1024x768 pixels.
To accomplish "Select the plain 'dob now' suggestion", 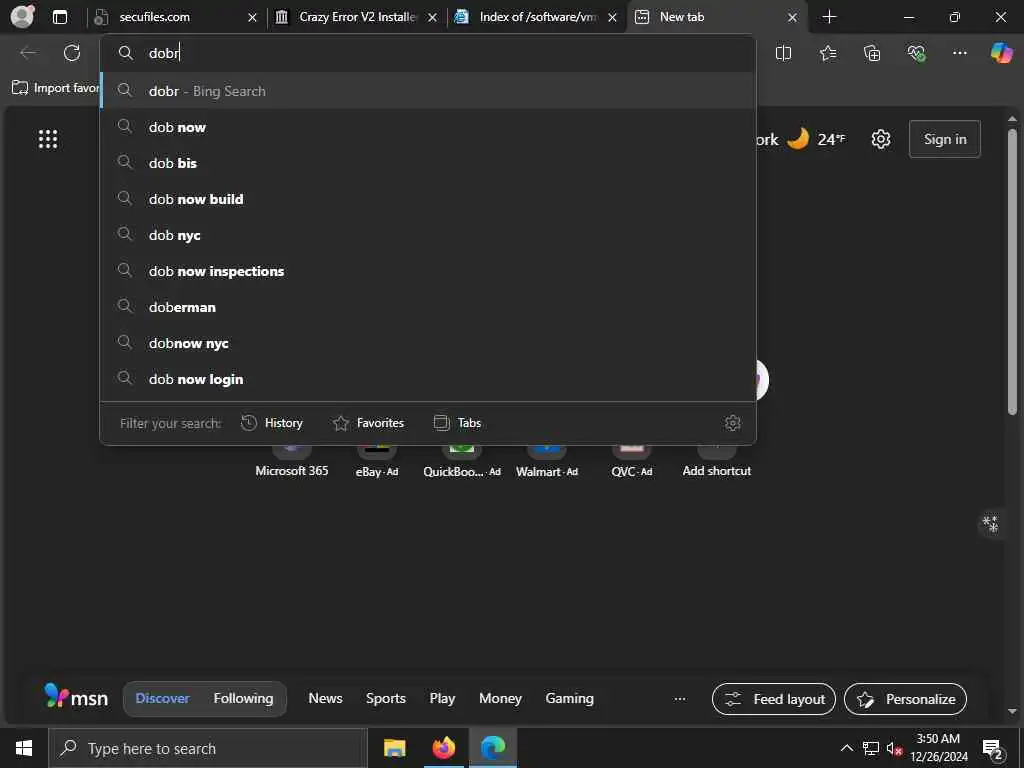I will pos(428,127).
